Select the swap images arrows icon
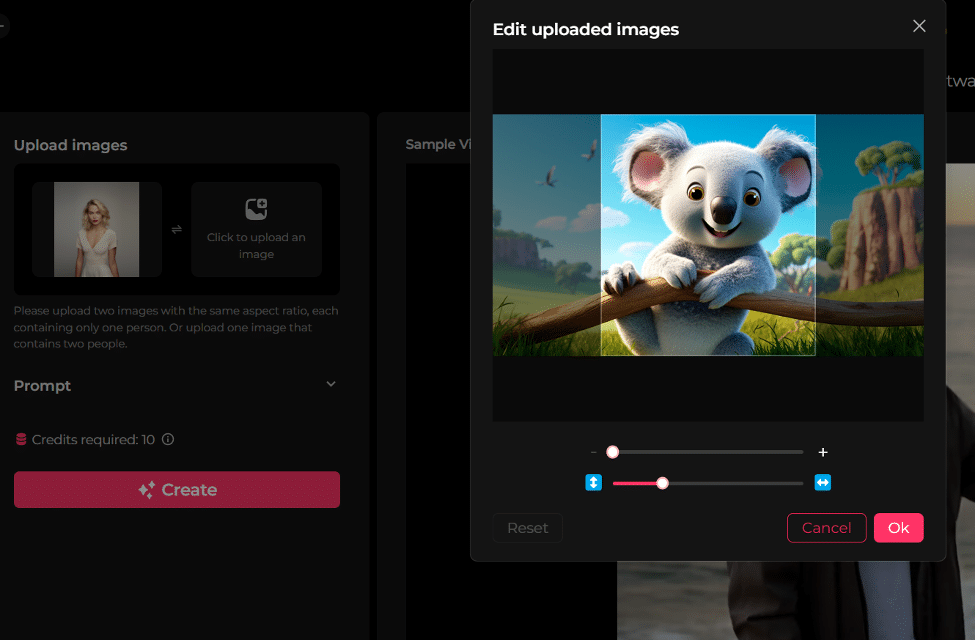Screen dimensions: 977x641 point(176,229)
